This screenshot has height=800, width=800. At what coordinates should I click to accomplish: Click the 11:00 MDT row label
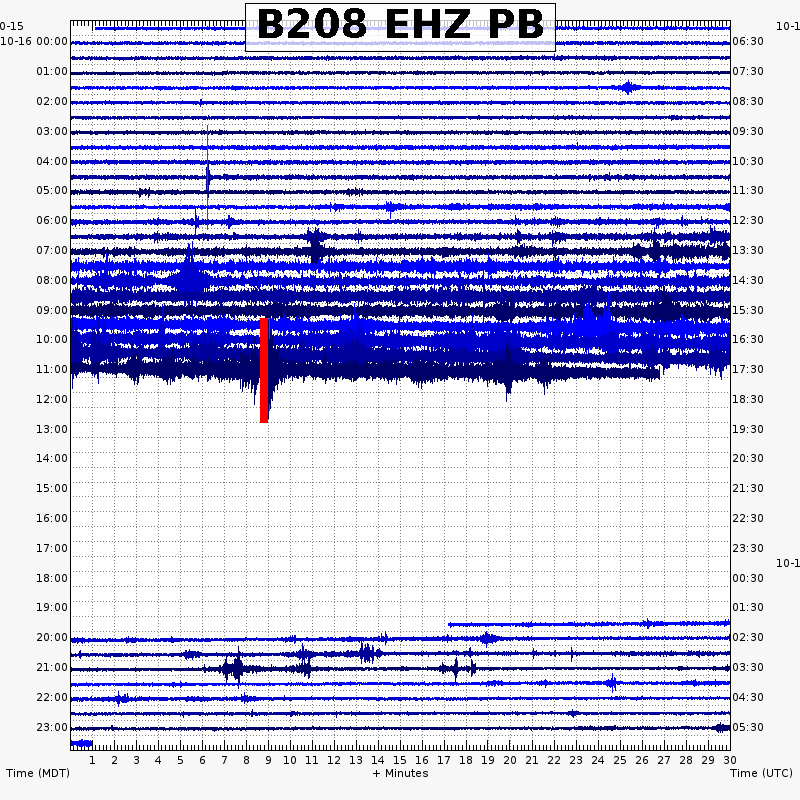52,369
